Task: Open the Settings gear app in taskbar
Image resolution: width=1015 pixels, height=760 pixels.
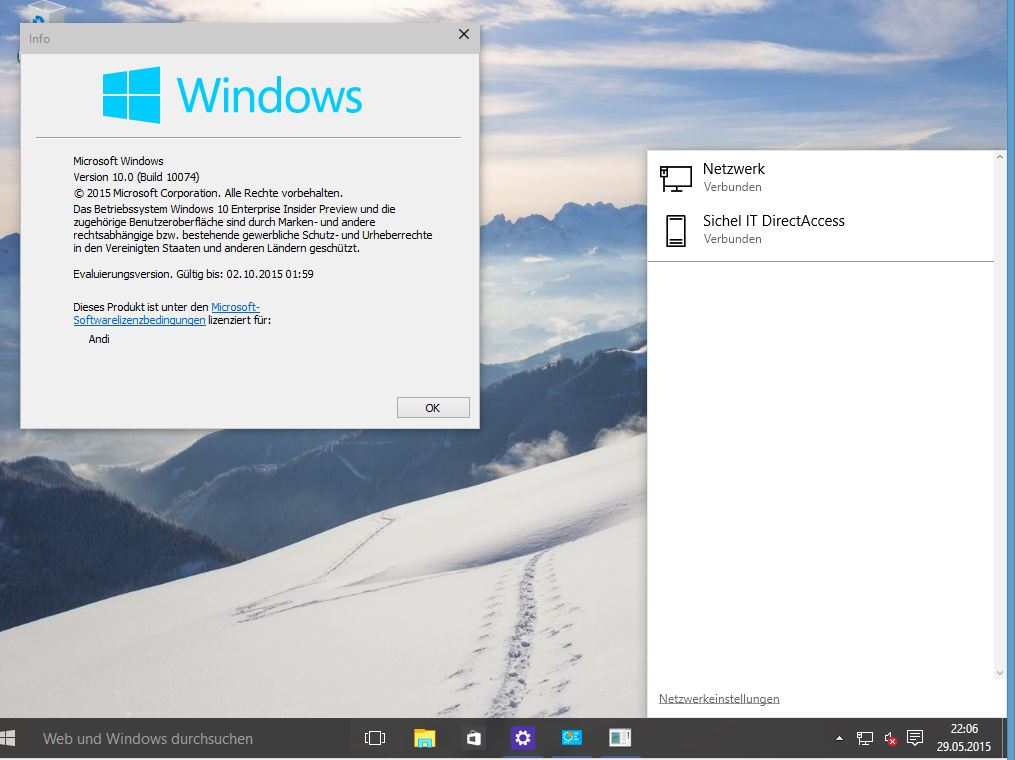Action: (522, 738)
